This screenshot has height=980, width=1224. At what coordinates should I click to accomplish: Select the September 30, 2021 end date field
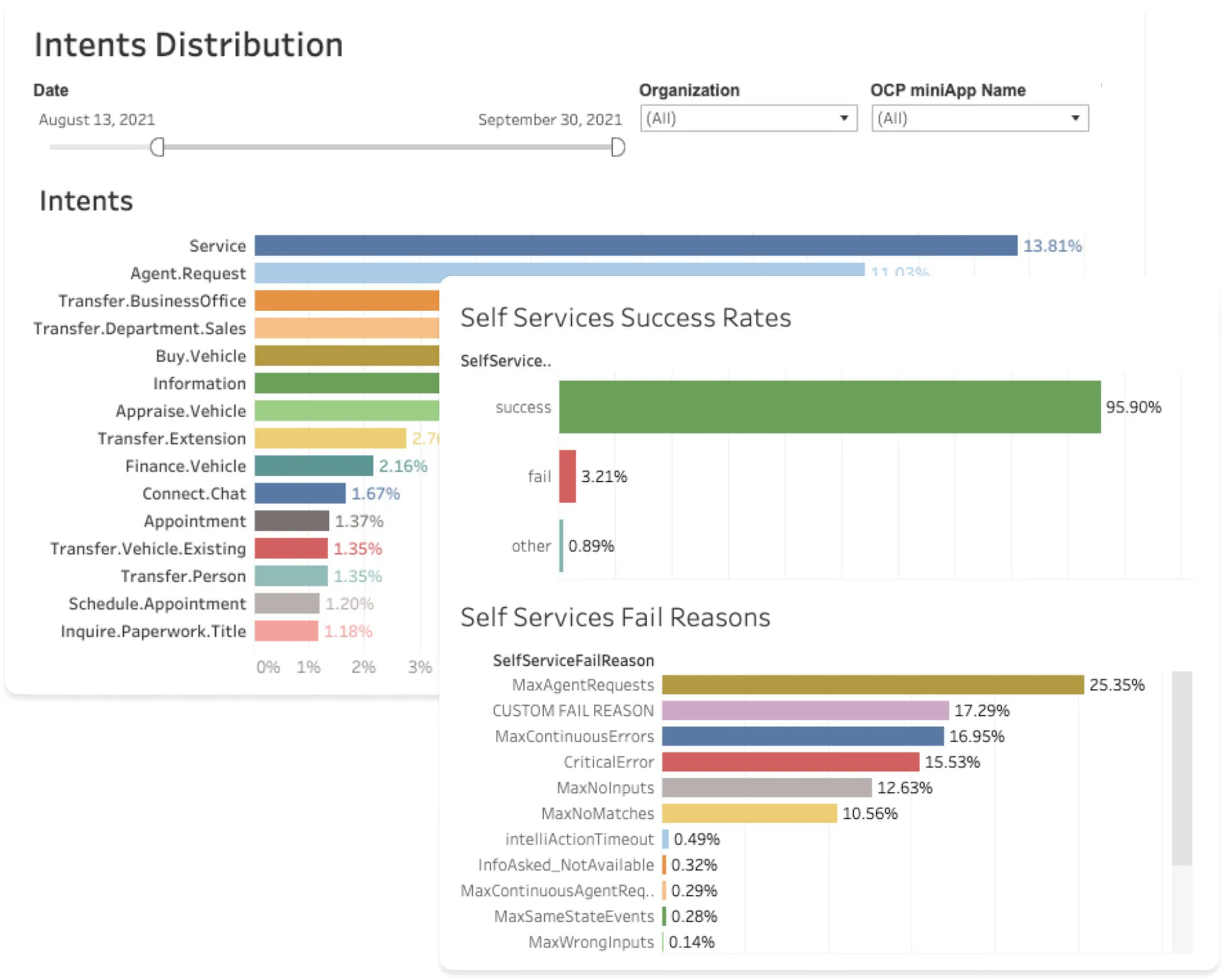pyautogui.click(x=549, y=120)
